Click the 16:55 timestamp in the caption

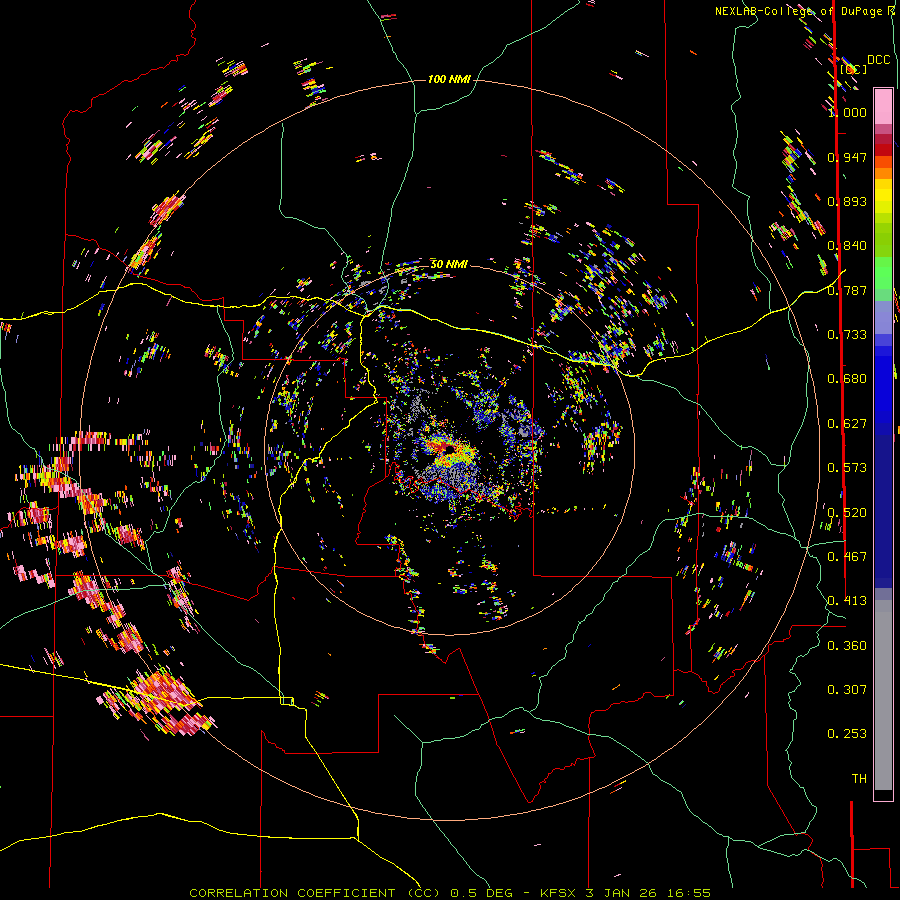(x=690, y=893)
